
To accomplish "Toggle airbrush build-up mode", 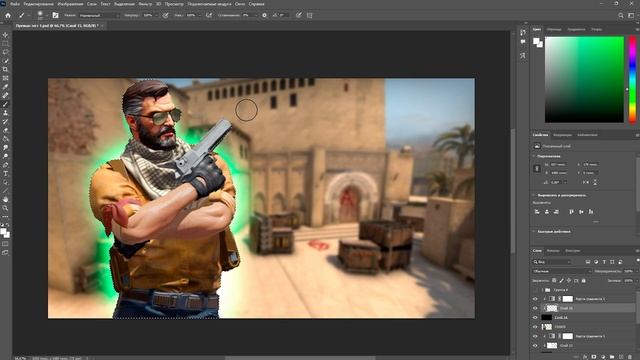I will point(209,15).
